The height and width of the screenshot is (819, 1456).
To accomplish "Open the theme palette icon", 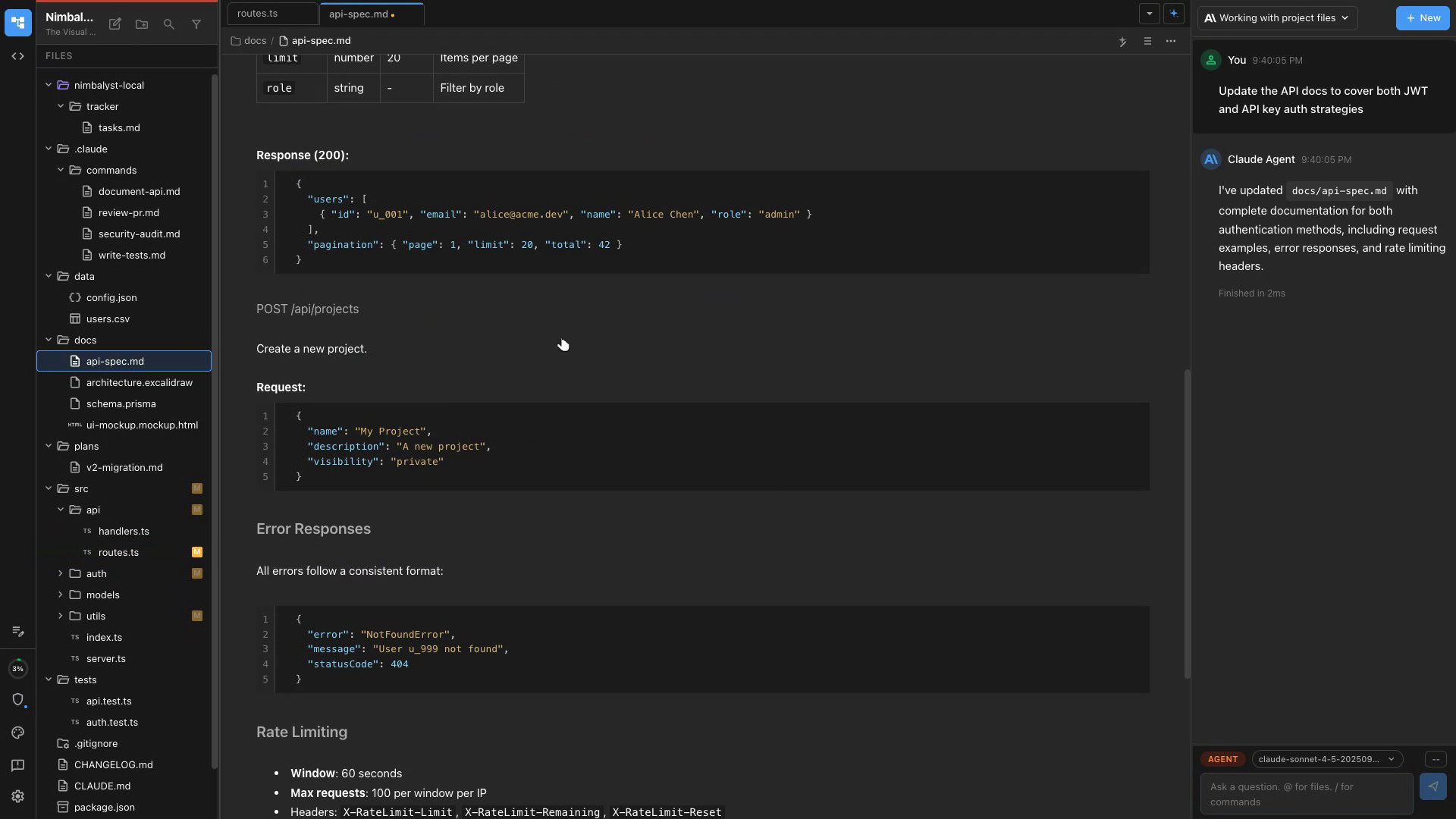I will pos(17,733).
